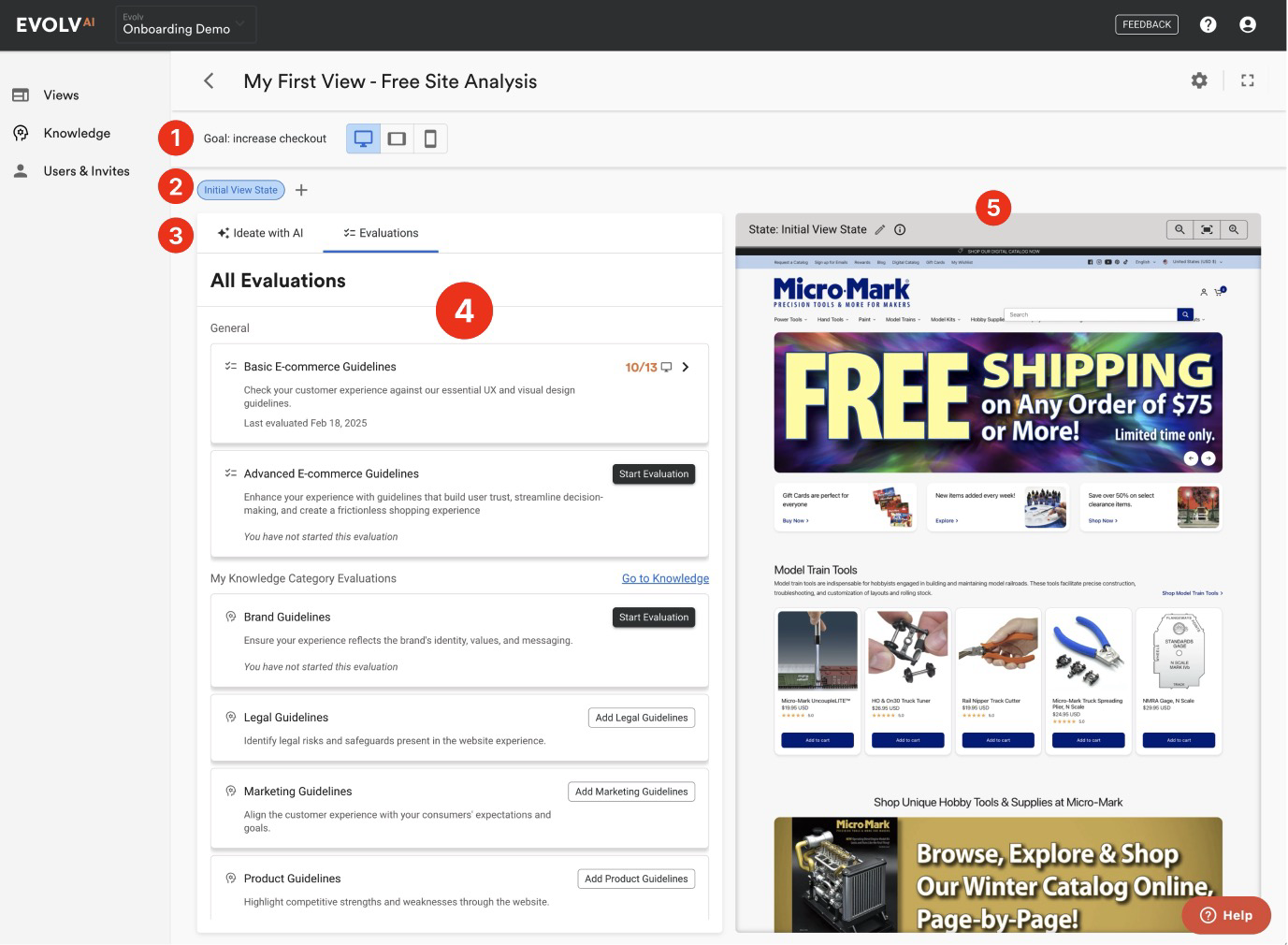This screenshot has height=945, width=1288.
Task: Click the Legal Guidelines title
Action: coord(286,718)
